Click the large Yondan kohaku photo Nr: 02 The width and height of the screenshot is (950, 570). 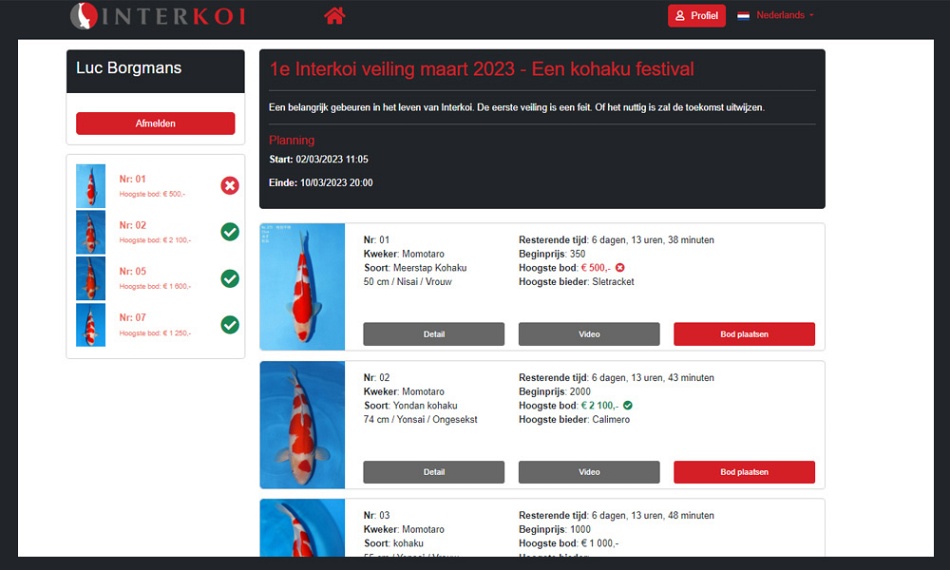click(x=302, y=425)
